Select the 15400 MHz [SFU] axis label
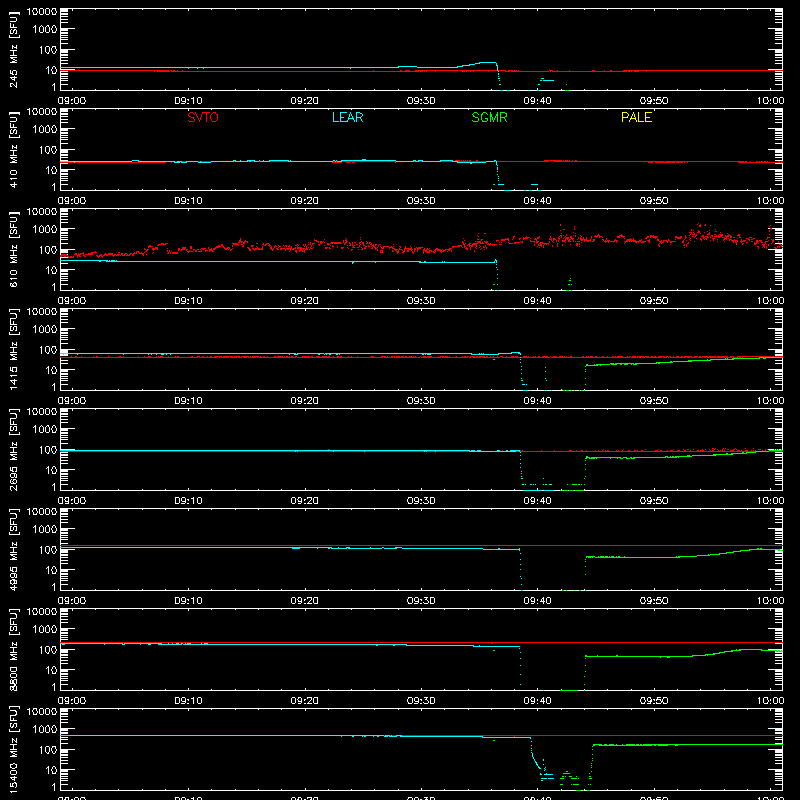Viewport: 800px width, 800px height. click(13, 750)
